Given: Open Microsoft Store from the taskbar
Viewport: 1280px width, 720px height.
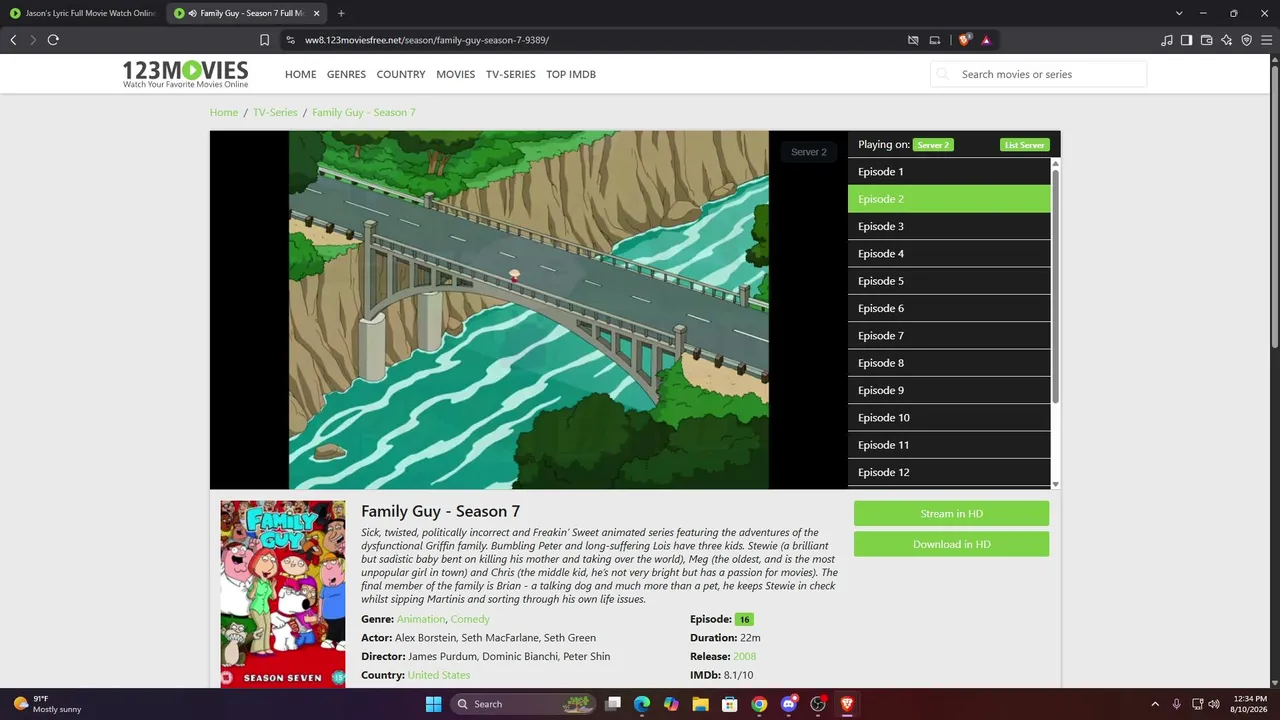Looking at the screenshot, I should pyautogui.click(x=730, y=704).
